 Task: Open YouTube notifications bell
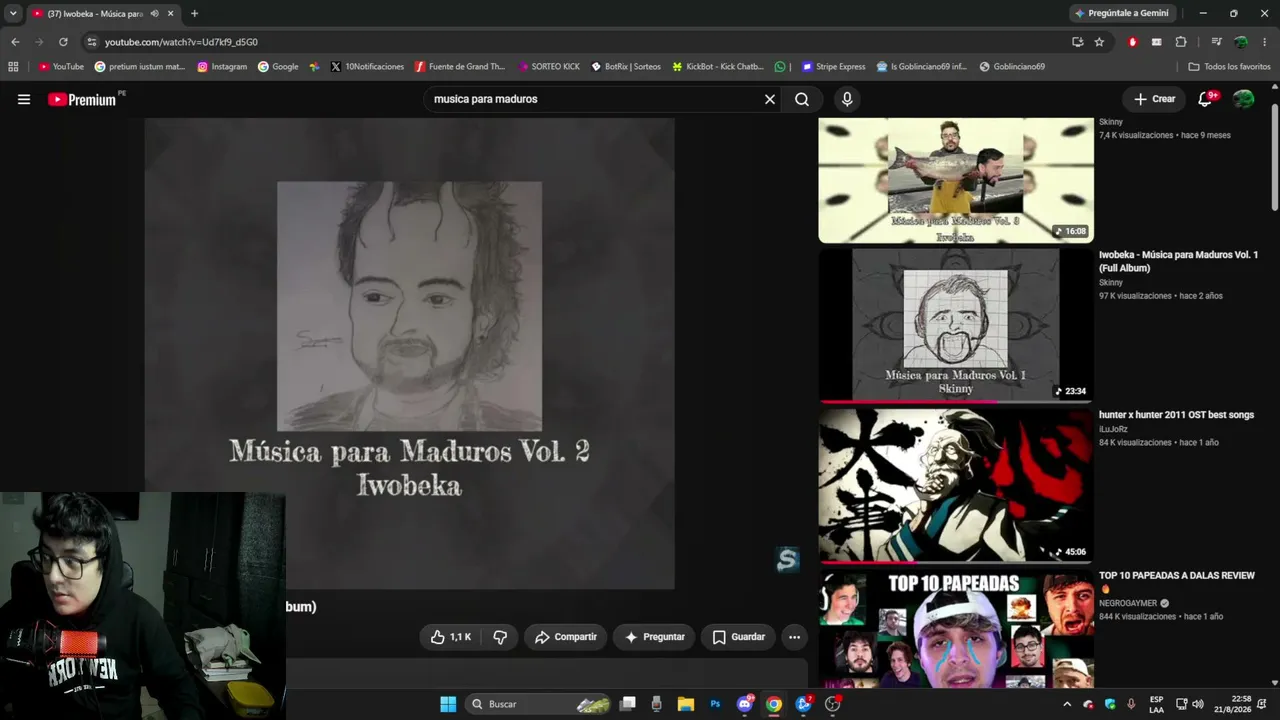pos(1206,98)
